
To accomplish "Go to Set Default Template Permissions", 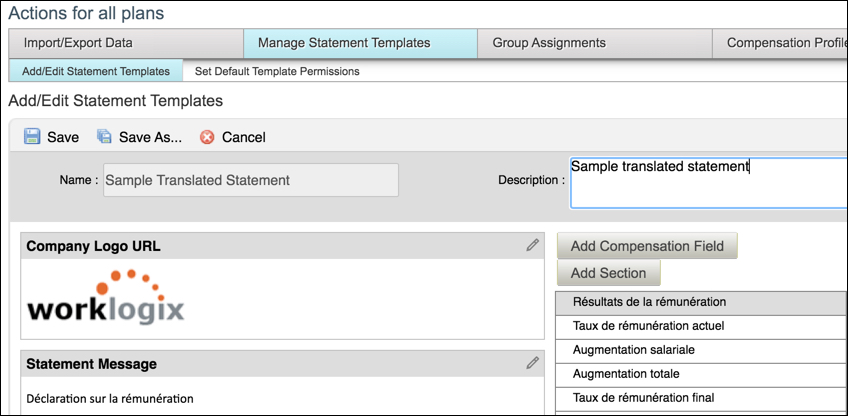I will pyautogui.click(x=277, y=71).
